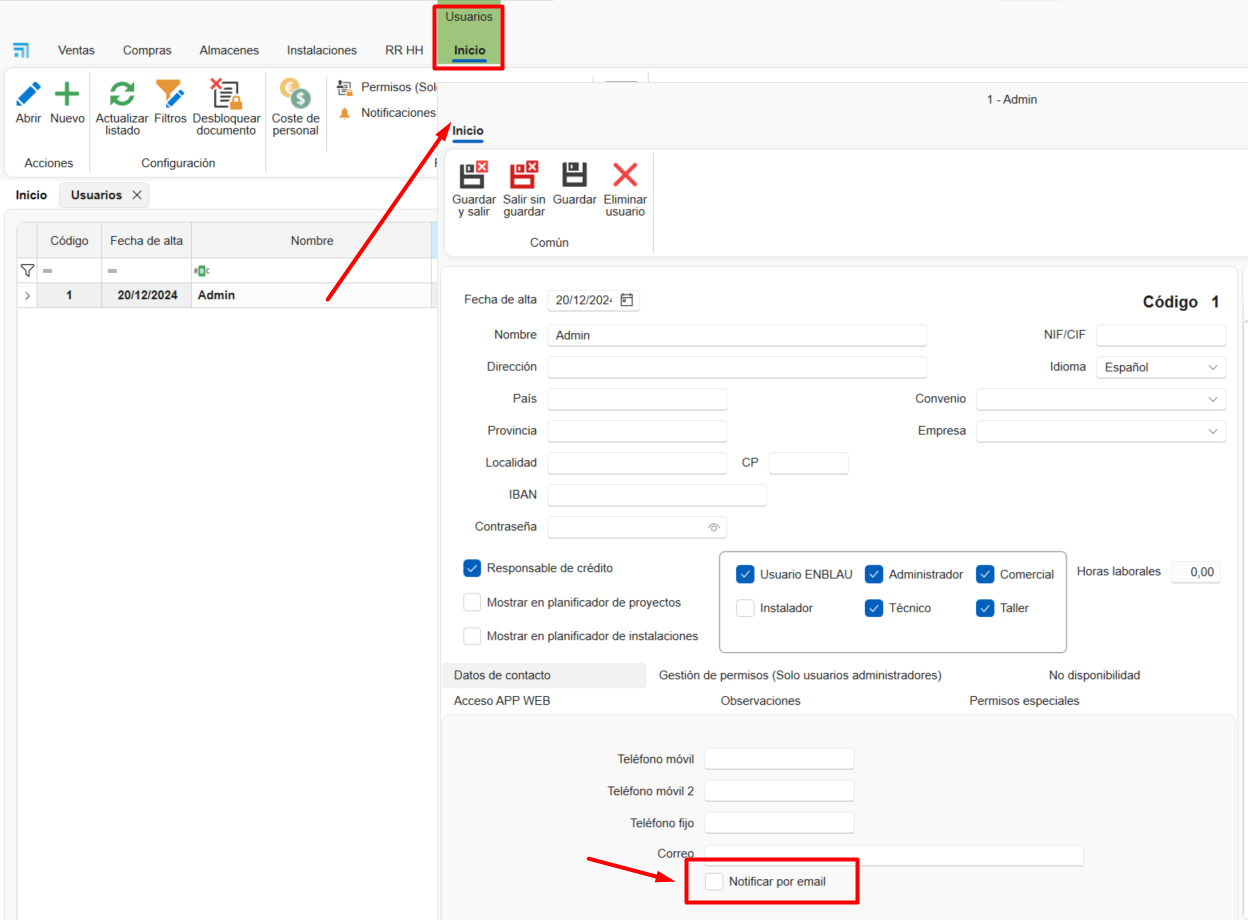Open the Almacenes menu
The height and width of the screenshot is (920, 1248).
(x=229, y=50)
